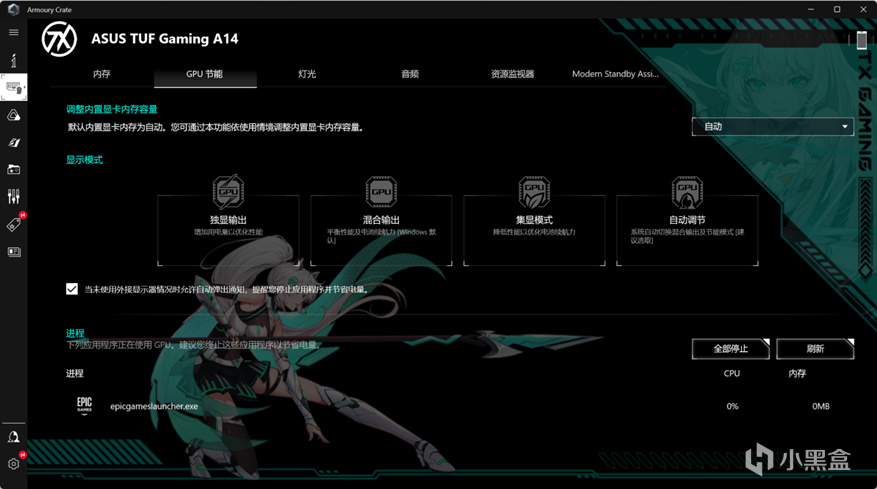Open Game Library folder icon in sidebar
Screen dimensions: 877x489
coord(13,170)
